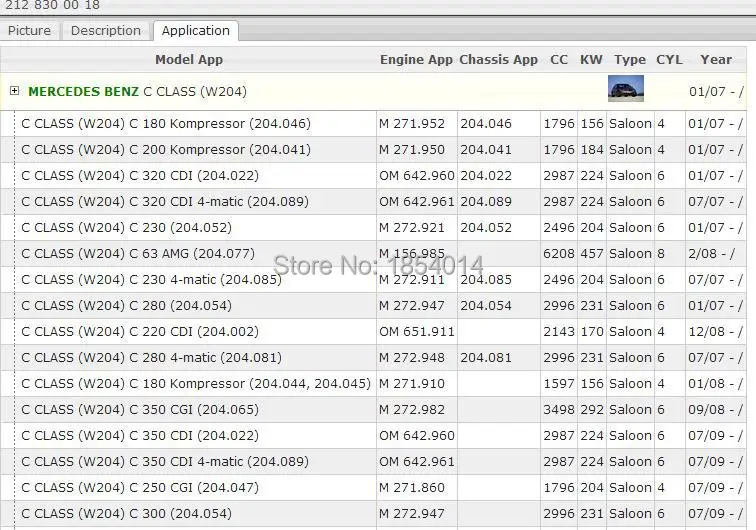This screenshot has width=756, height=530.
Task: Click KW value 184
Action: click(592, 150)
